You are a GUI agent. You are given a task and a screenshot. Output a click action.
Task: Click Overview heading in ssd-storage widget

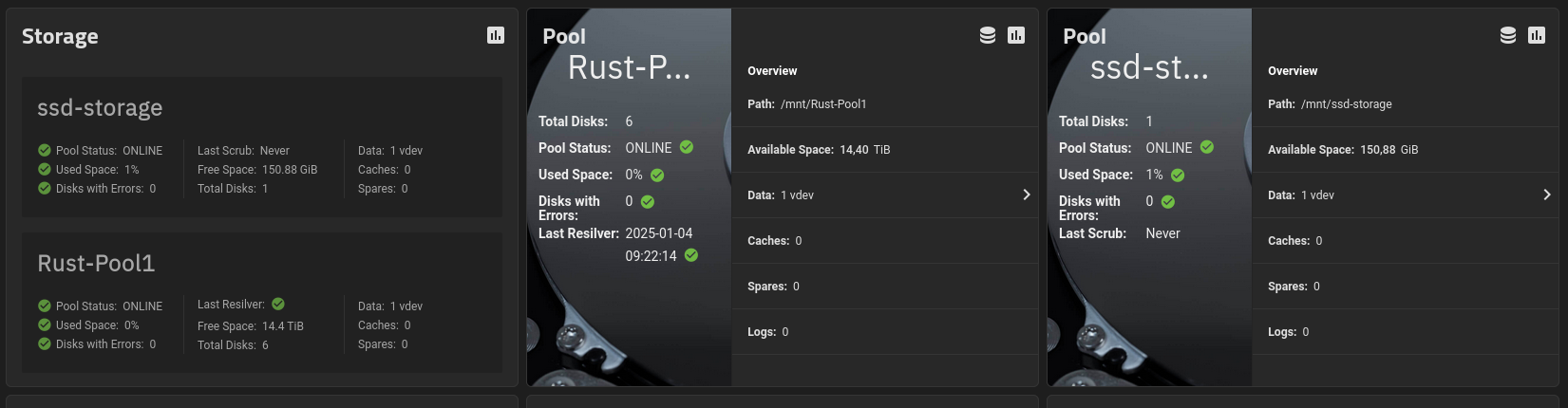(1293, 71)
